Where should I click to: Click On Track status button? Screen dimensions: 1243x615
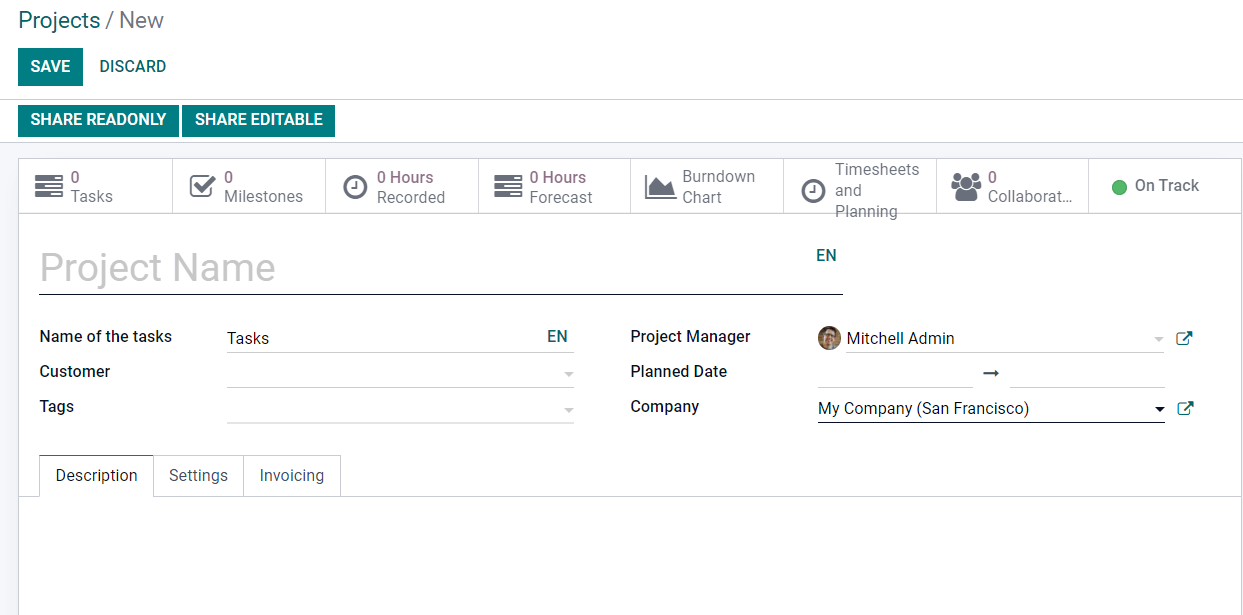click(x=1165, y=186)
